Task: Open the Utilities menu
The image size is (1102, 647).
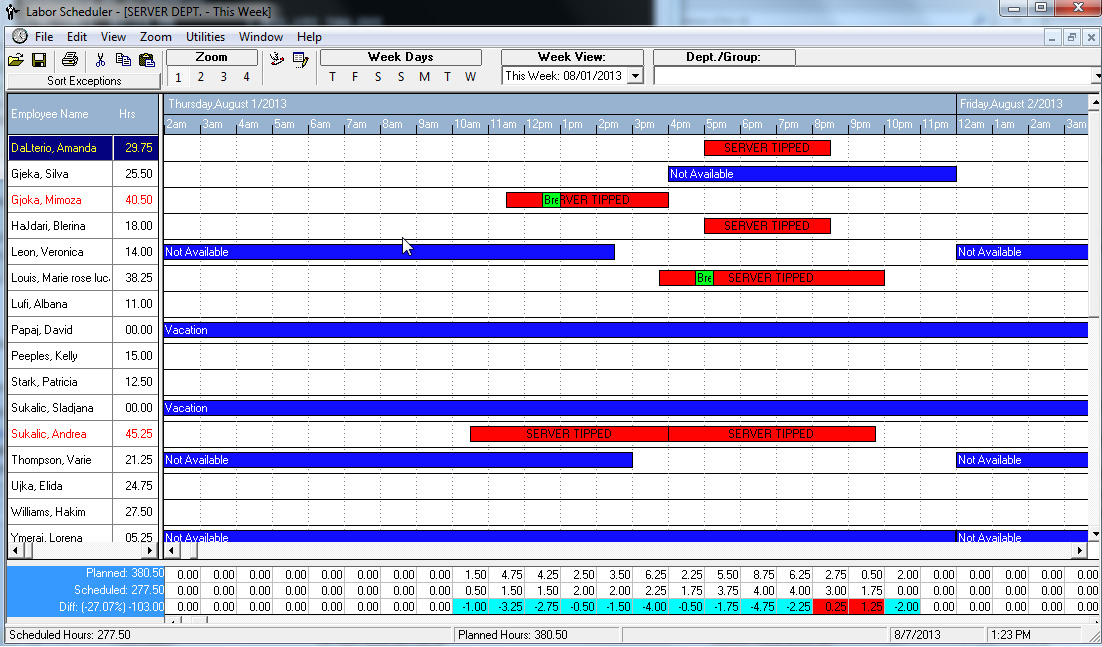Action: pyautogui.click(x=206, y=37)
